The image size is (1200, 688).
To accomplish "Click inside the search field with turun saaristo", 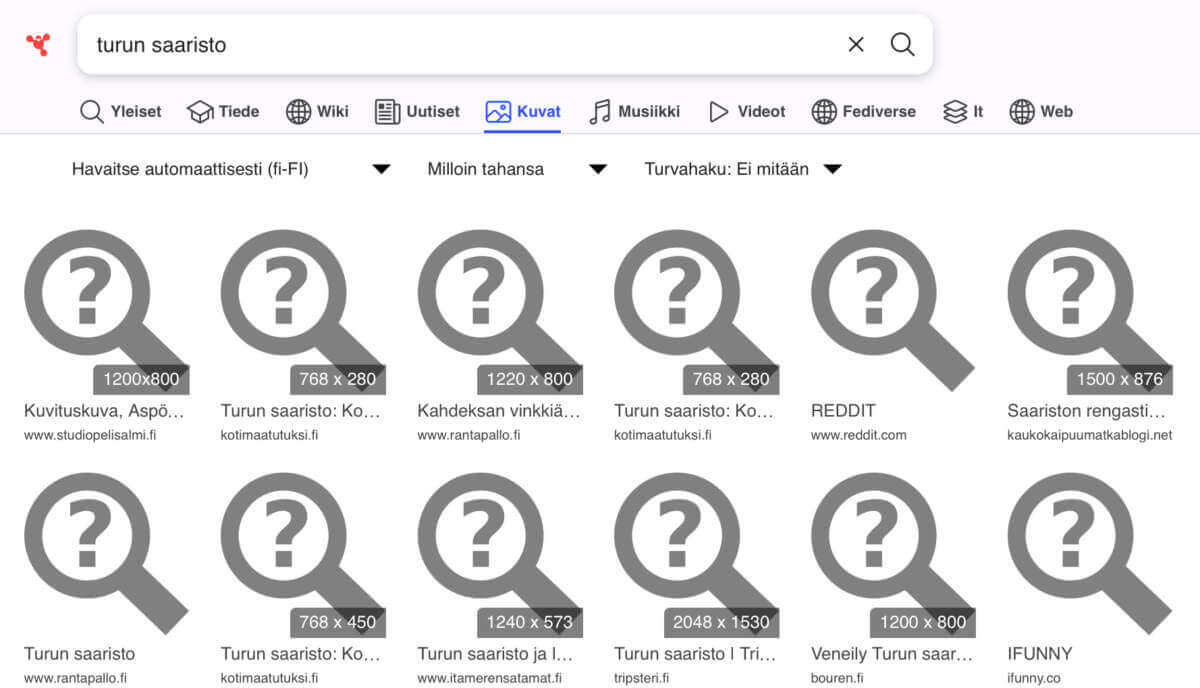I will click(460, 44).
